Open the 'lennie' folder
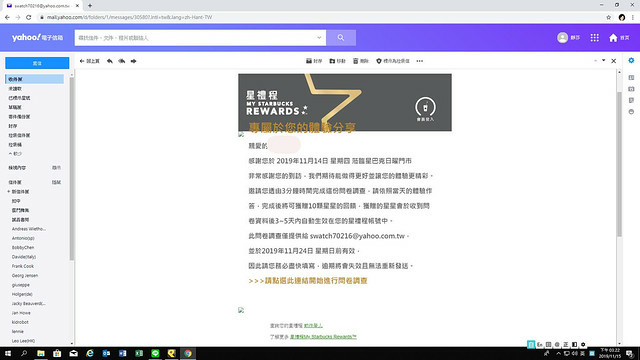The width and height of the screenshot is (640, 360). click(x=18, y=331)
